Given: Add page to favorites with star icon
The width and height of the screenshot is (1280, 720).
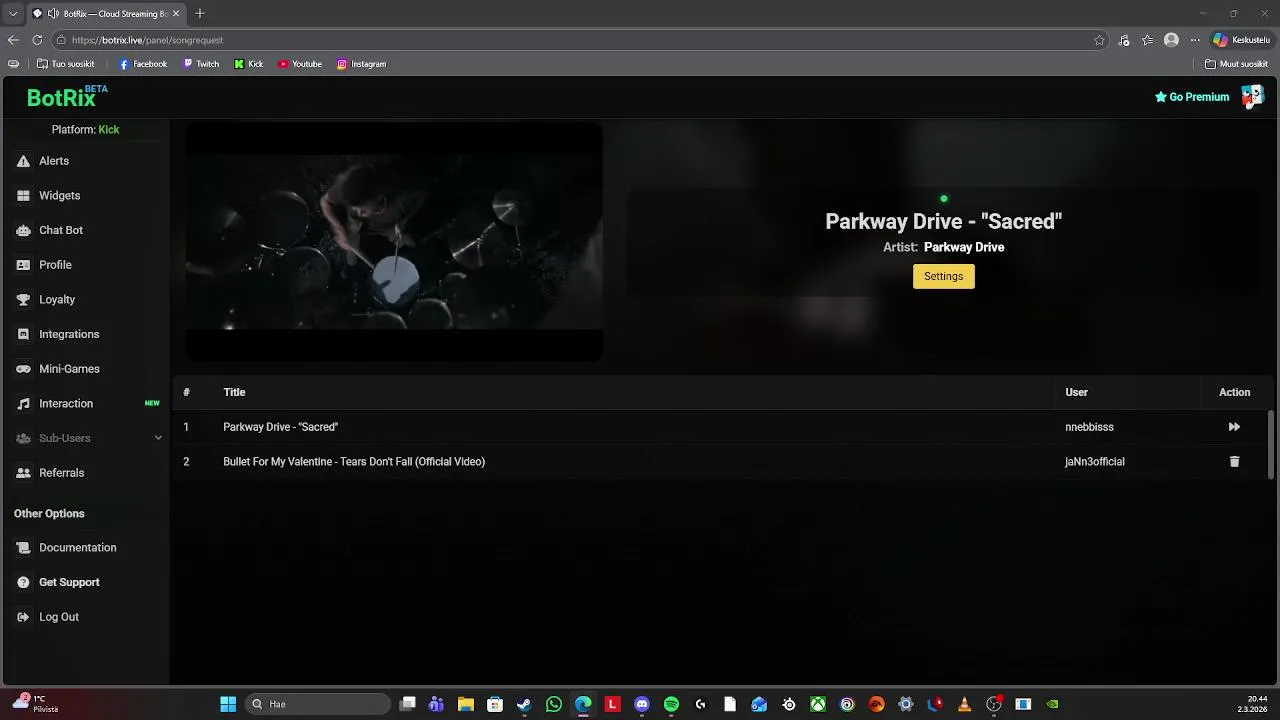Looking at the screenshot, I should (1099, 40).
